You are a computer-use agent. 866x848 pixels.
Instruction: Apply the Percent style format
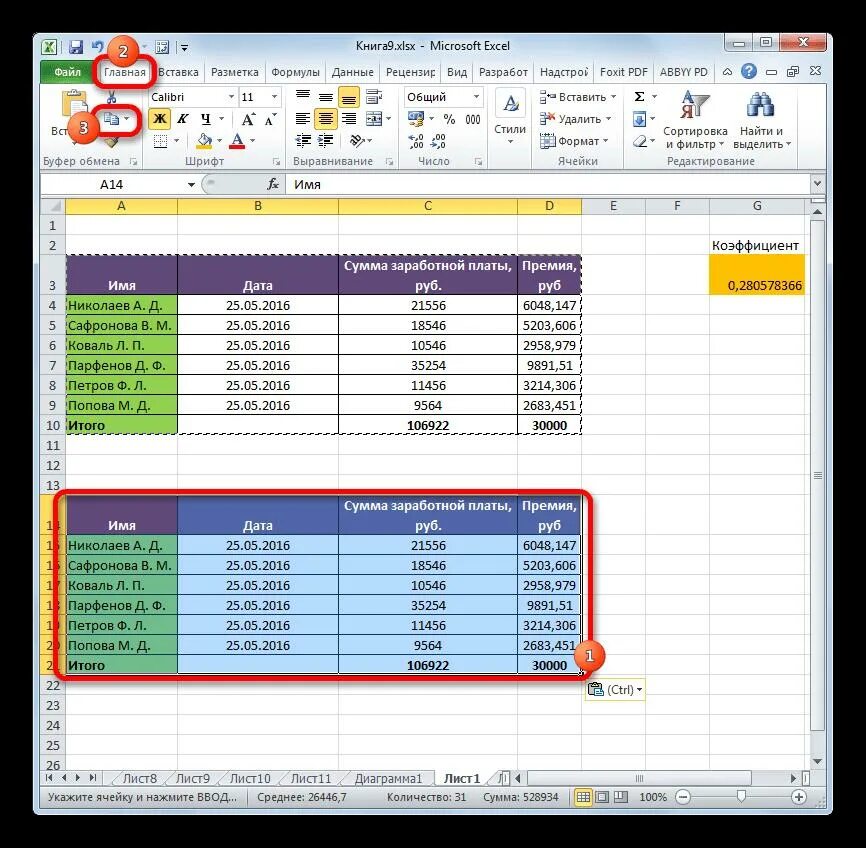pos(450,119)
